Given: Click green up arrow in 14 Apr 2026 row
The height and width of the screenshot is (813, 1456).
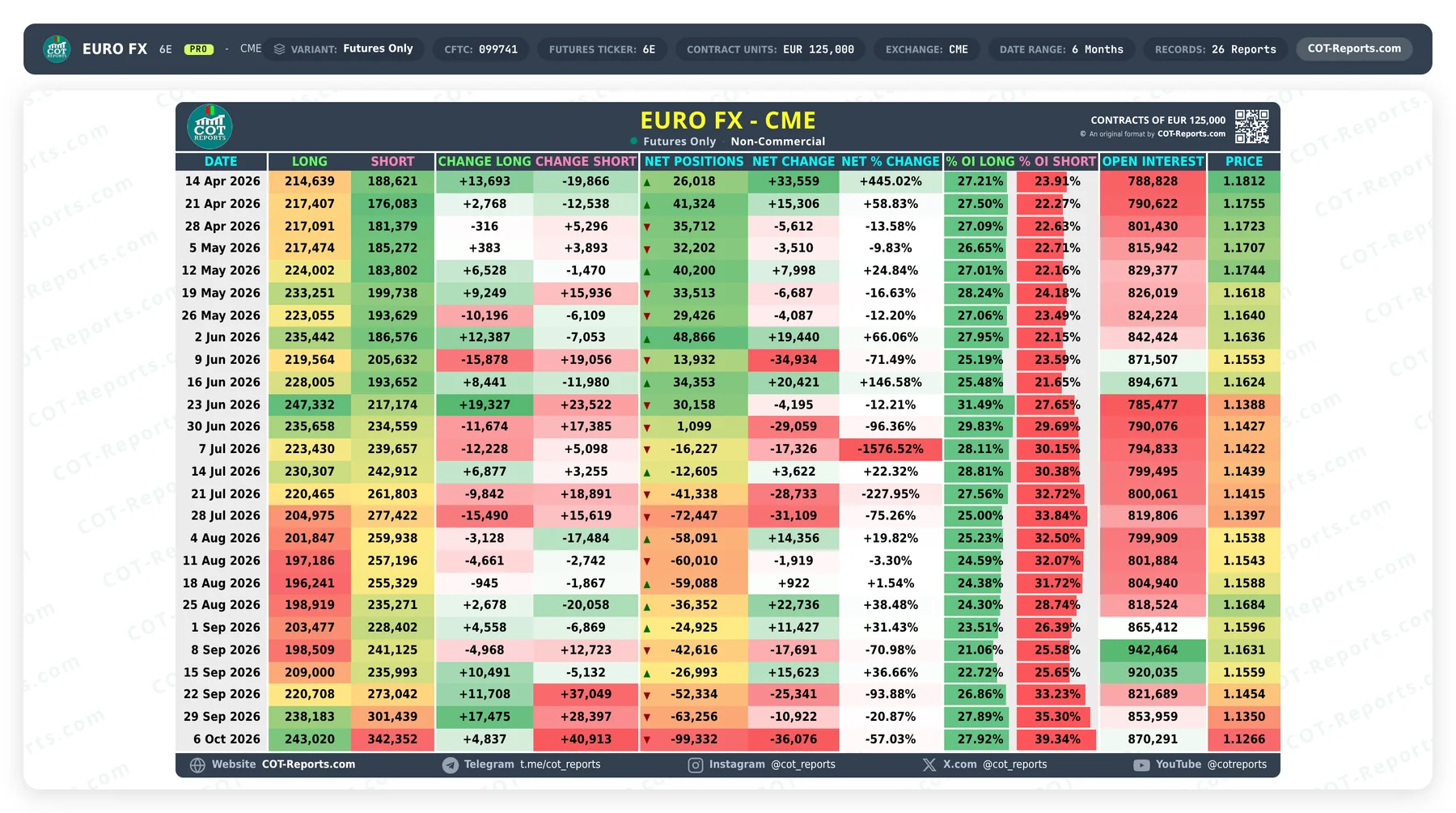Looking at the screenshot, I should coord(647,183).
